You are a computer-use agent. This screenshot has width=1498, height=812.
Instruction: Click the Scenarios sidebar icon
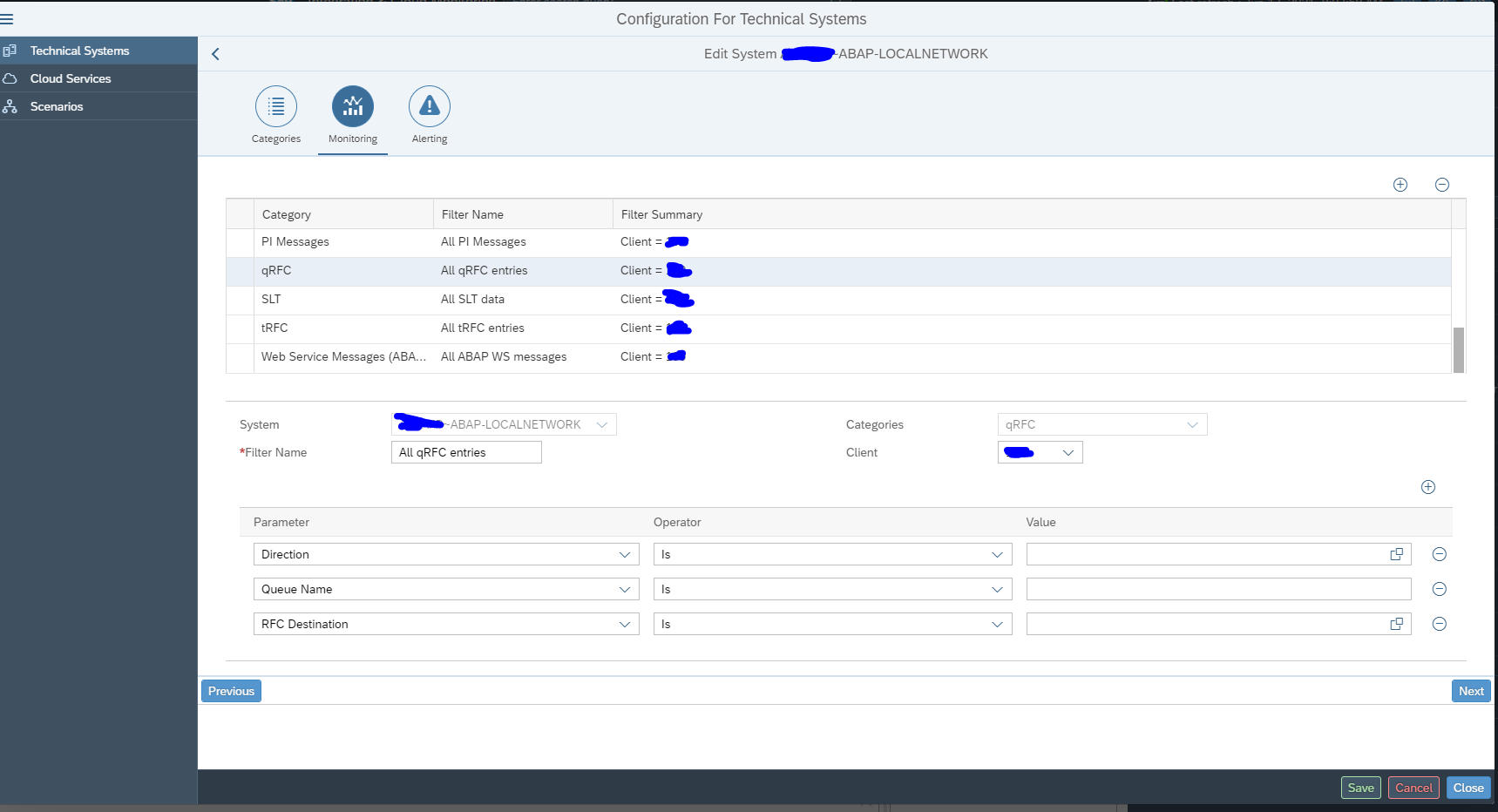coord(10,106)
